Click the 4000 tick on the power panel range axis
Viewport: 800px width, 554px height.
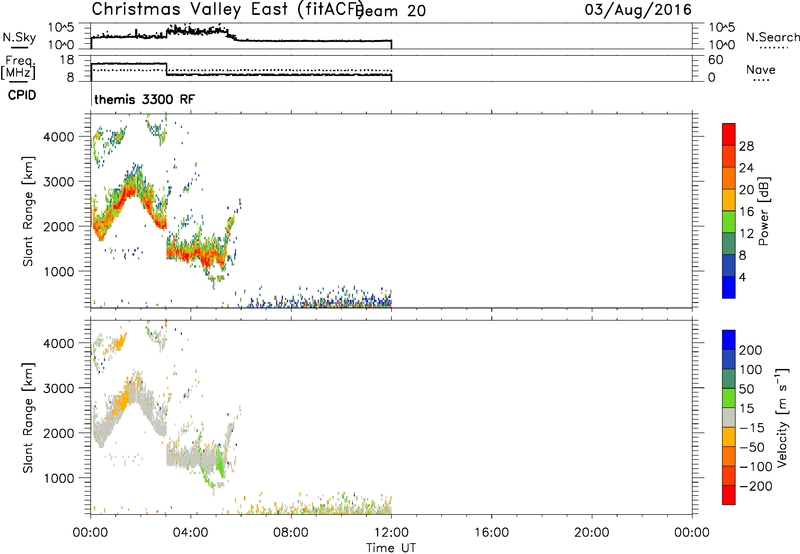coord(58,137)
